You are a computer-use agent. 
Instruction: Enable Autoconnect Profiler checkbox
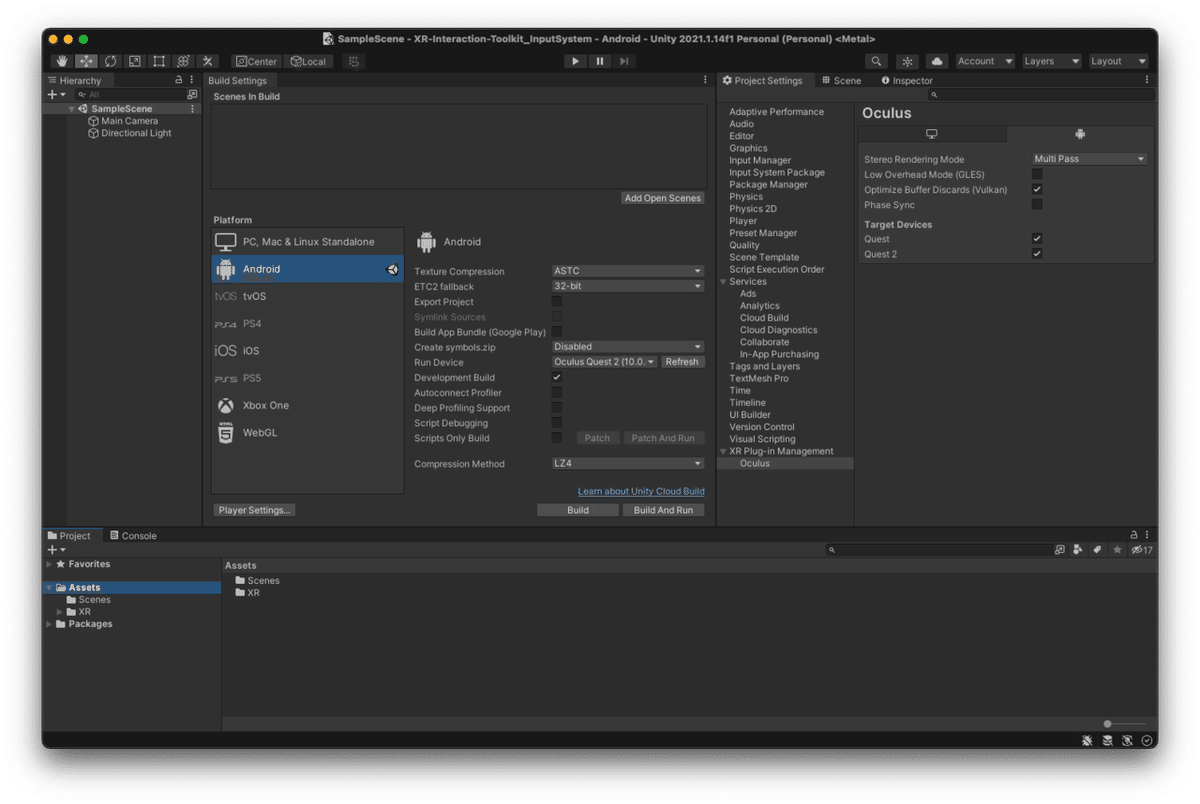(x=557, y=392)
